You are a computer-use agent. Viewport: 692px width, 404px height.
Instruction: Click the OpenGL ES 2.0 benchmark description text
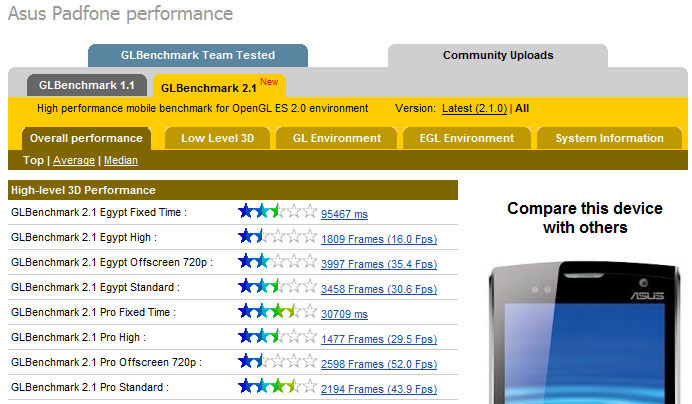click(x=203, y=109)
